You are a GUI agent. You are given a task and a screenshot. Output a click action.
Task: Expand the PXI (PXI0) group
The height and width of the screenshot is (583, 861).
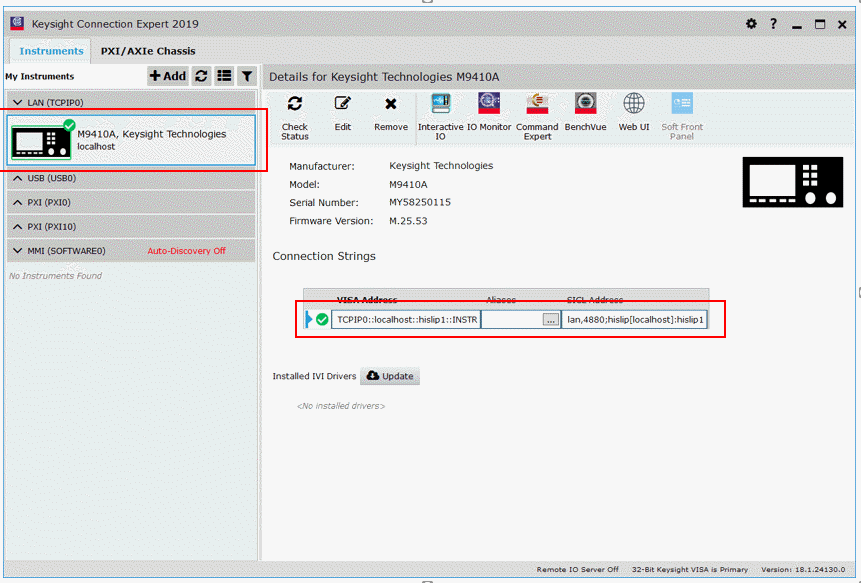pos(18,202)
